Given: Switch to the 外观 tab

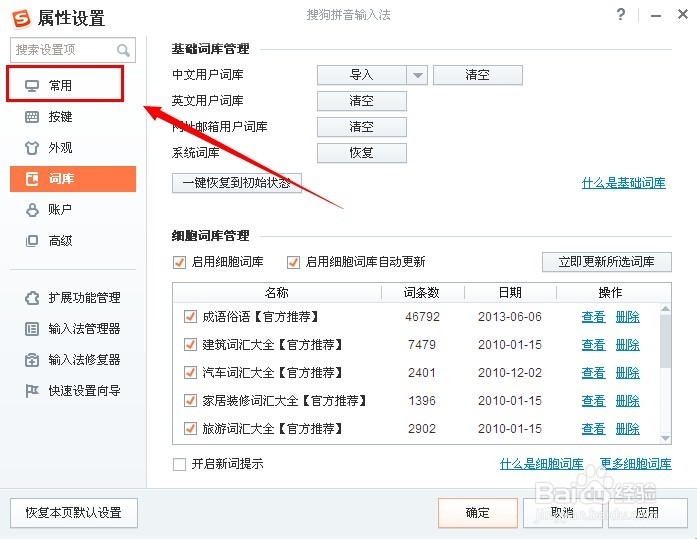Looking at the screenshot, I should [x=73, y=148].
